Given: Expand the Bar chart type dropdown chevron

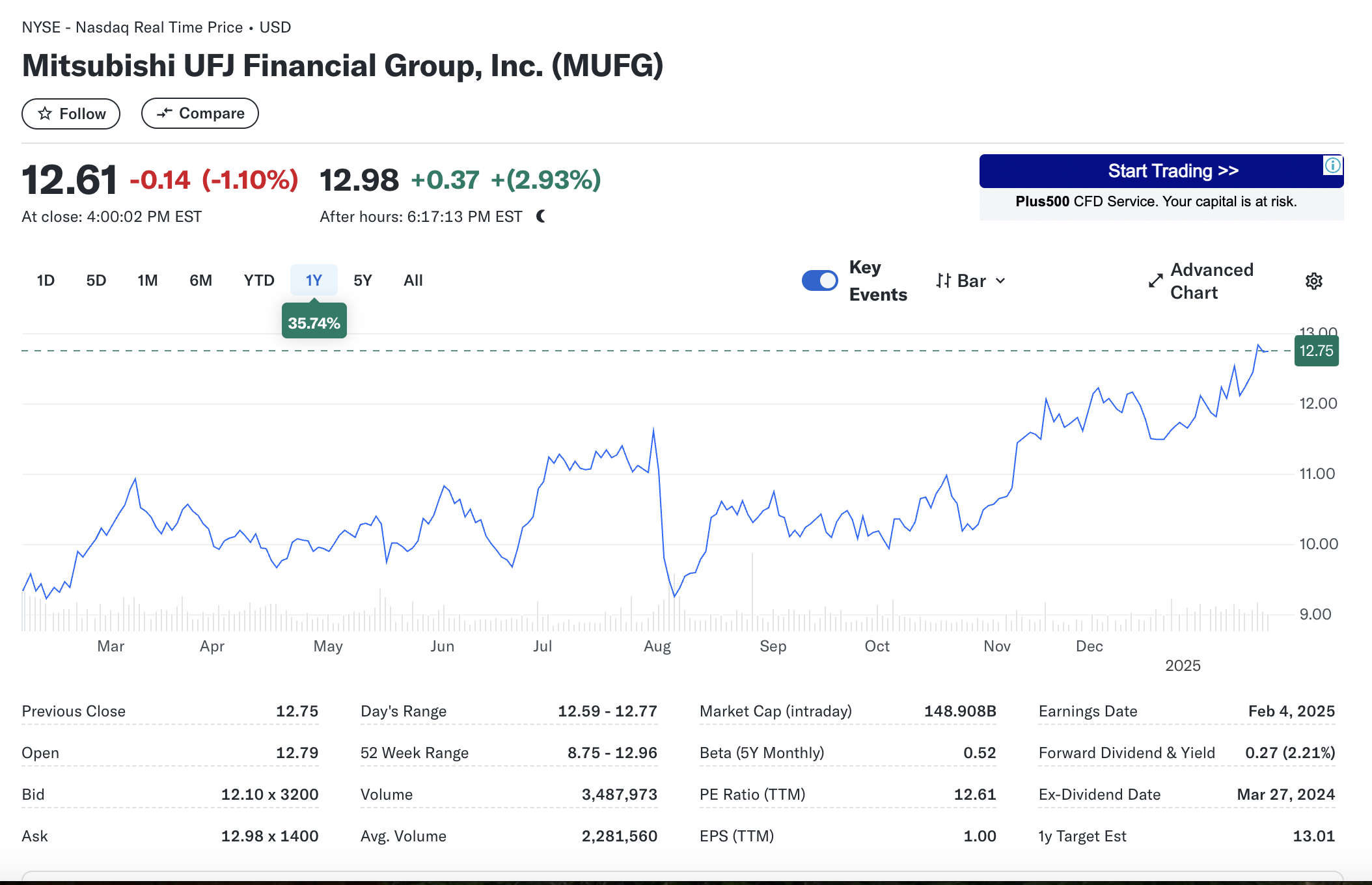Looking at the screenshot, I should coord(1000,280).
